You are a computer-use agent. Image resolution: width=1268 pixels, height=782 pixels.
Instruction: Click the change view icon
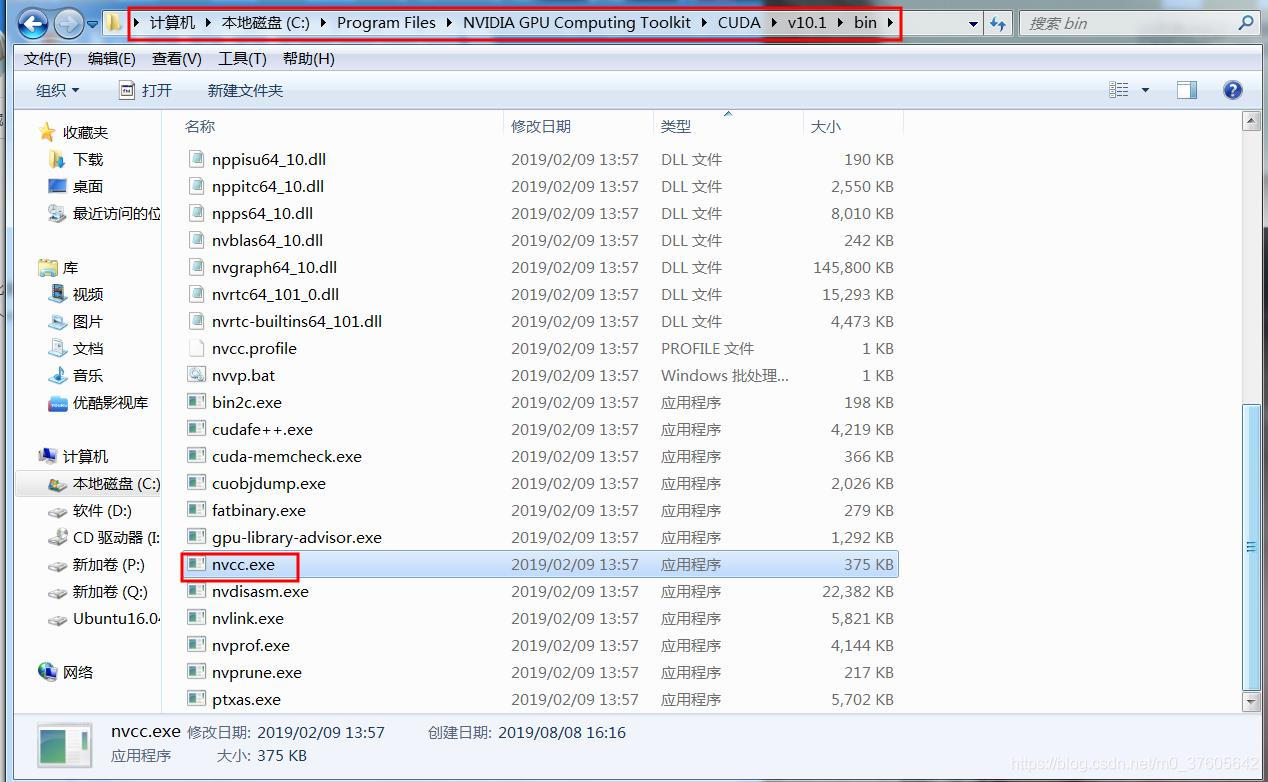[1119, 90]
